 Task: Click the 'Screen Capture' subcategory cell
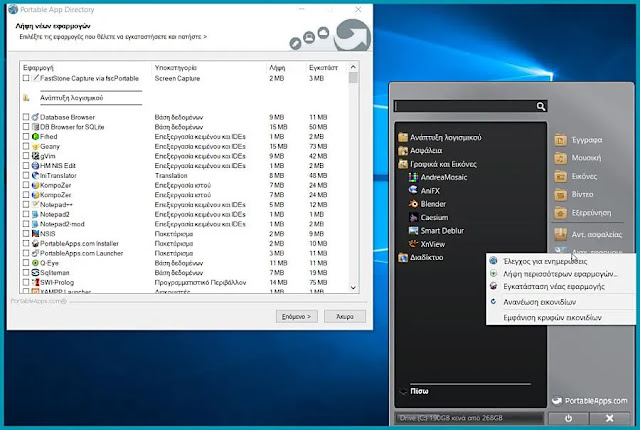[x=177, y=78]
